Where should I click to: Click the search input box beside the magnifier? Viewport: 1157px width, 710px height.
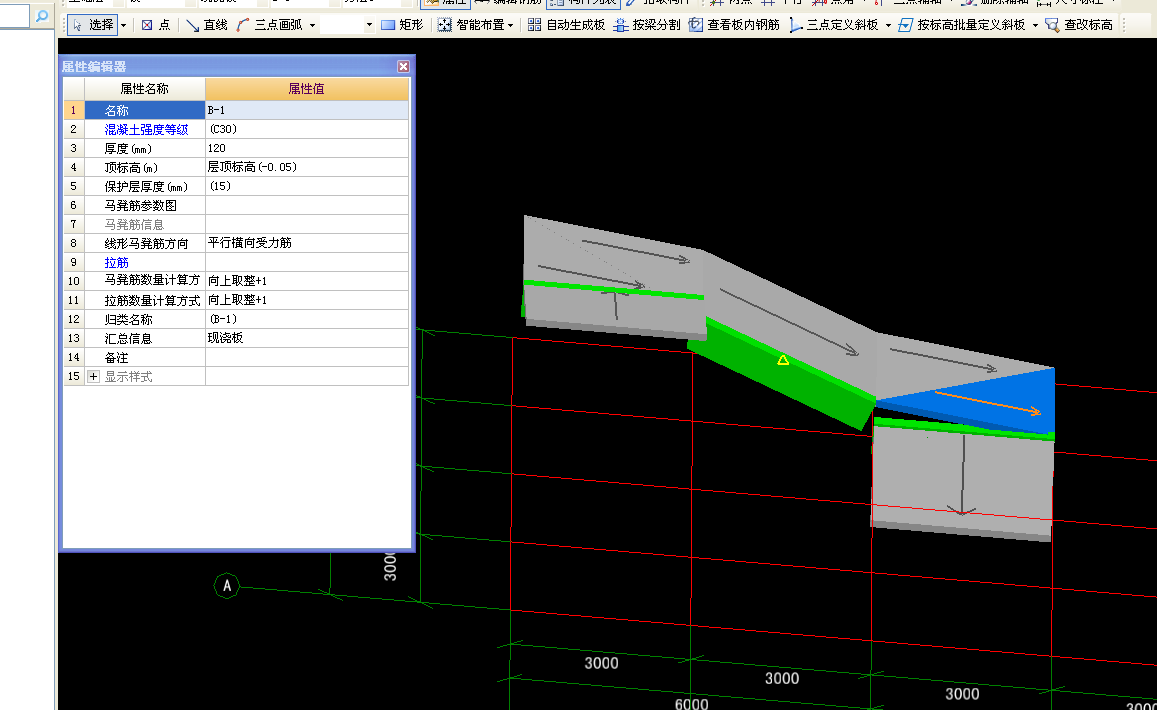tap(15, 15)
